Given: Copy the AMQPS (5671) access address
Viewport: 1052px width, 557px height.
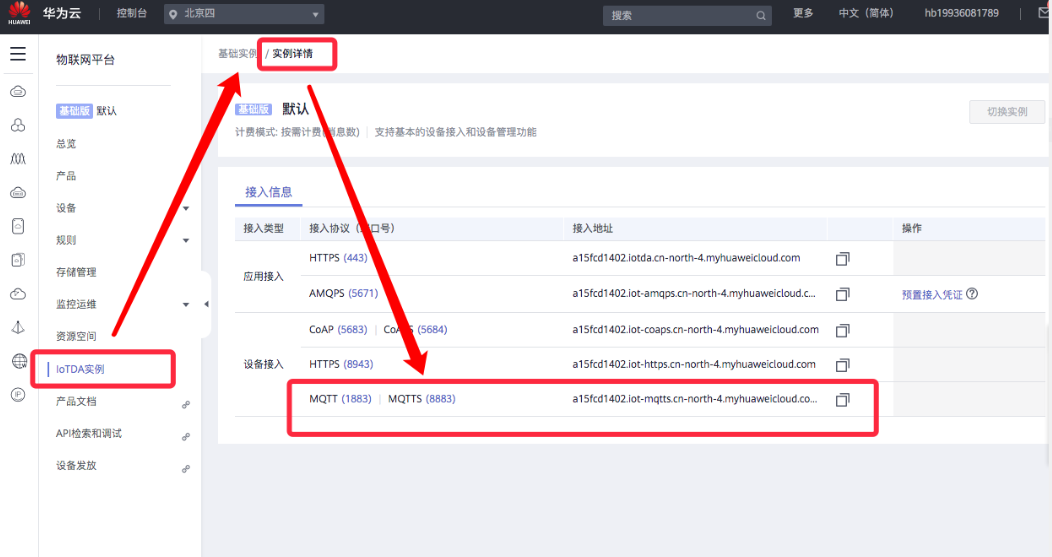Looking at the screenshot, I should click(842, 294).
